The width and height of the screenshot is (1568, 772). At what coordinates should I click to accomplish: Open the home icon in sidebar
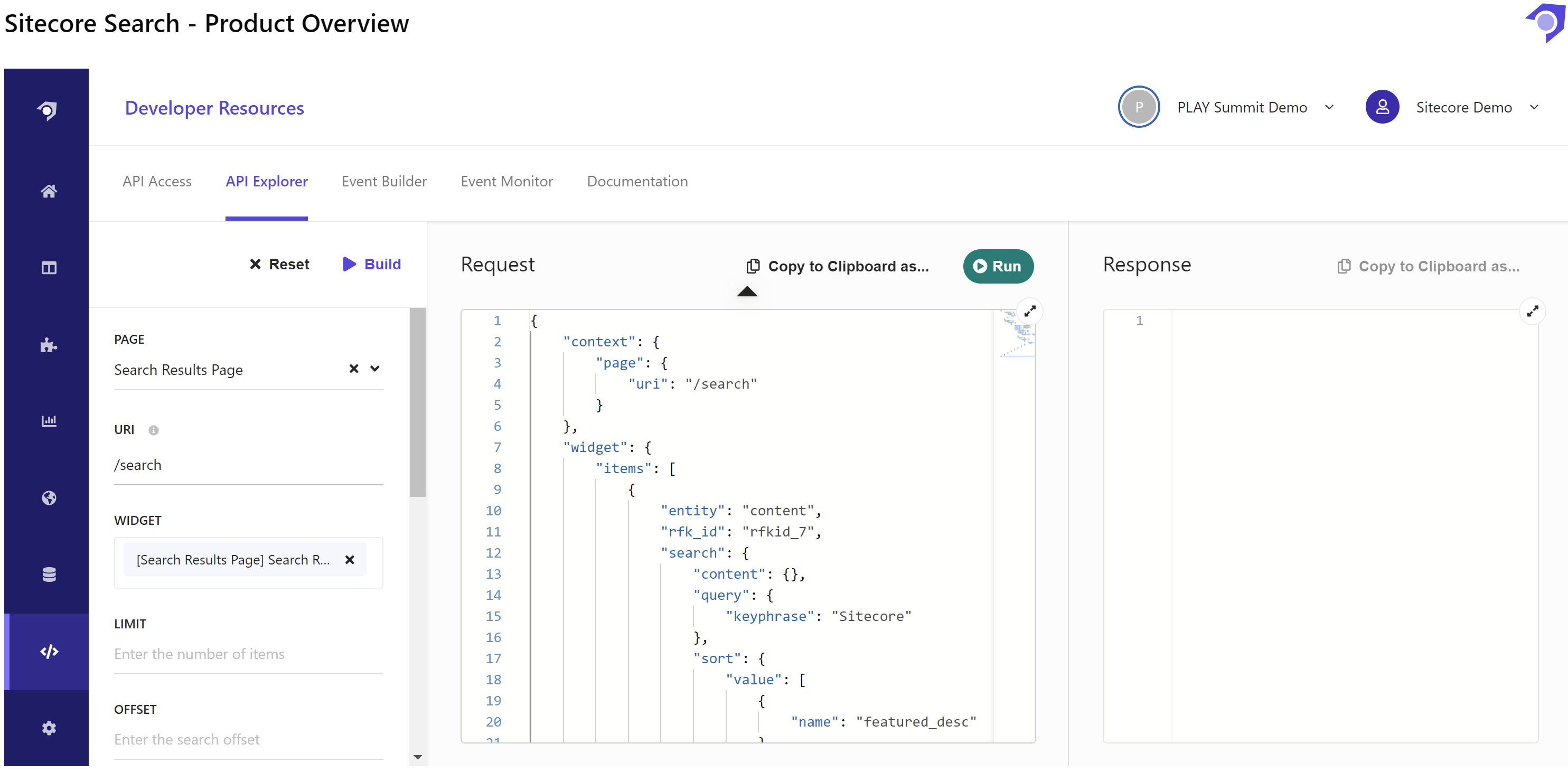pyautogui.click(x=49, y=191)
